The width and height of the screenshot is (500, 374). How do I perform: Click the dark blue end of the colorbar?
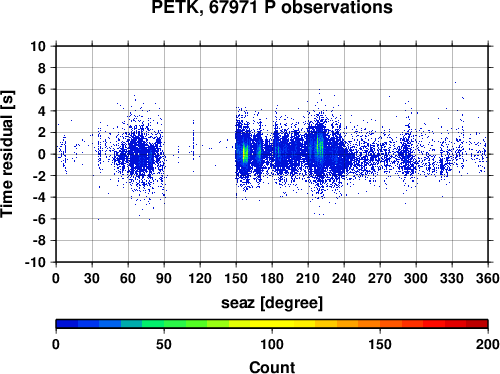(x=67, y=324)
